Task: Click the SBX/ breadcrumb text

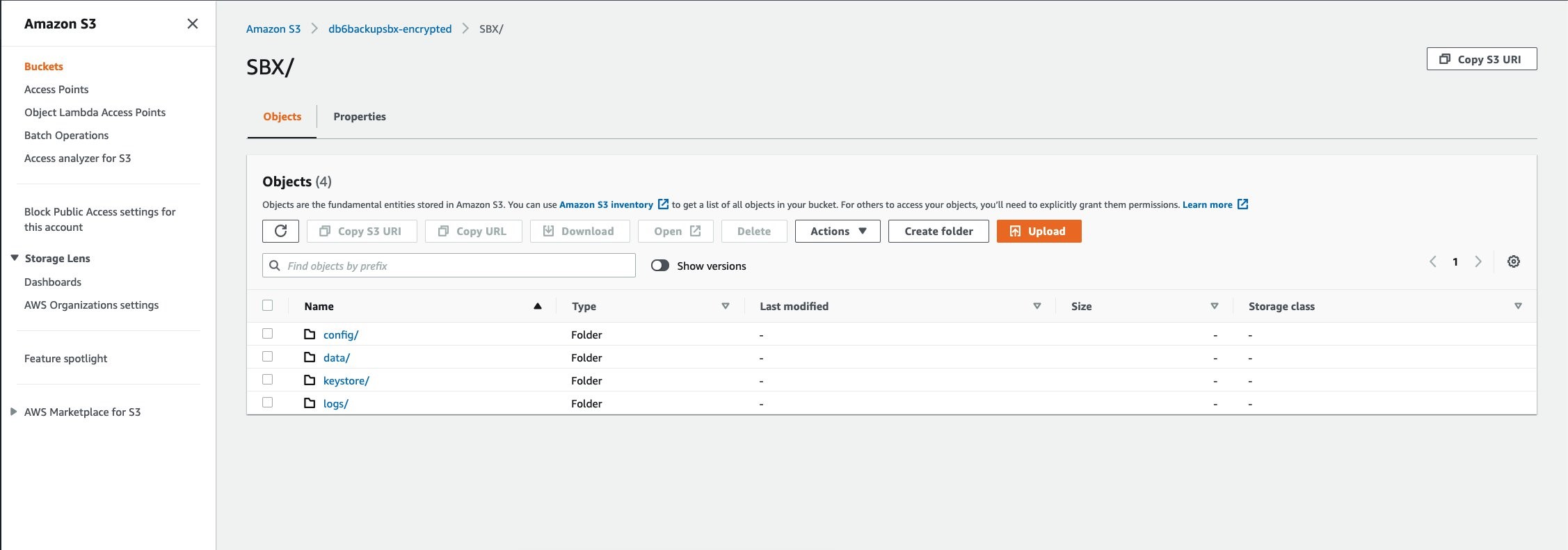Action: tap(491, 29)
